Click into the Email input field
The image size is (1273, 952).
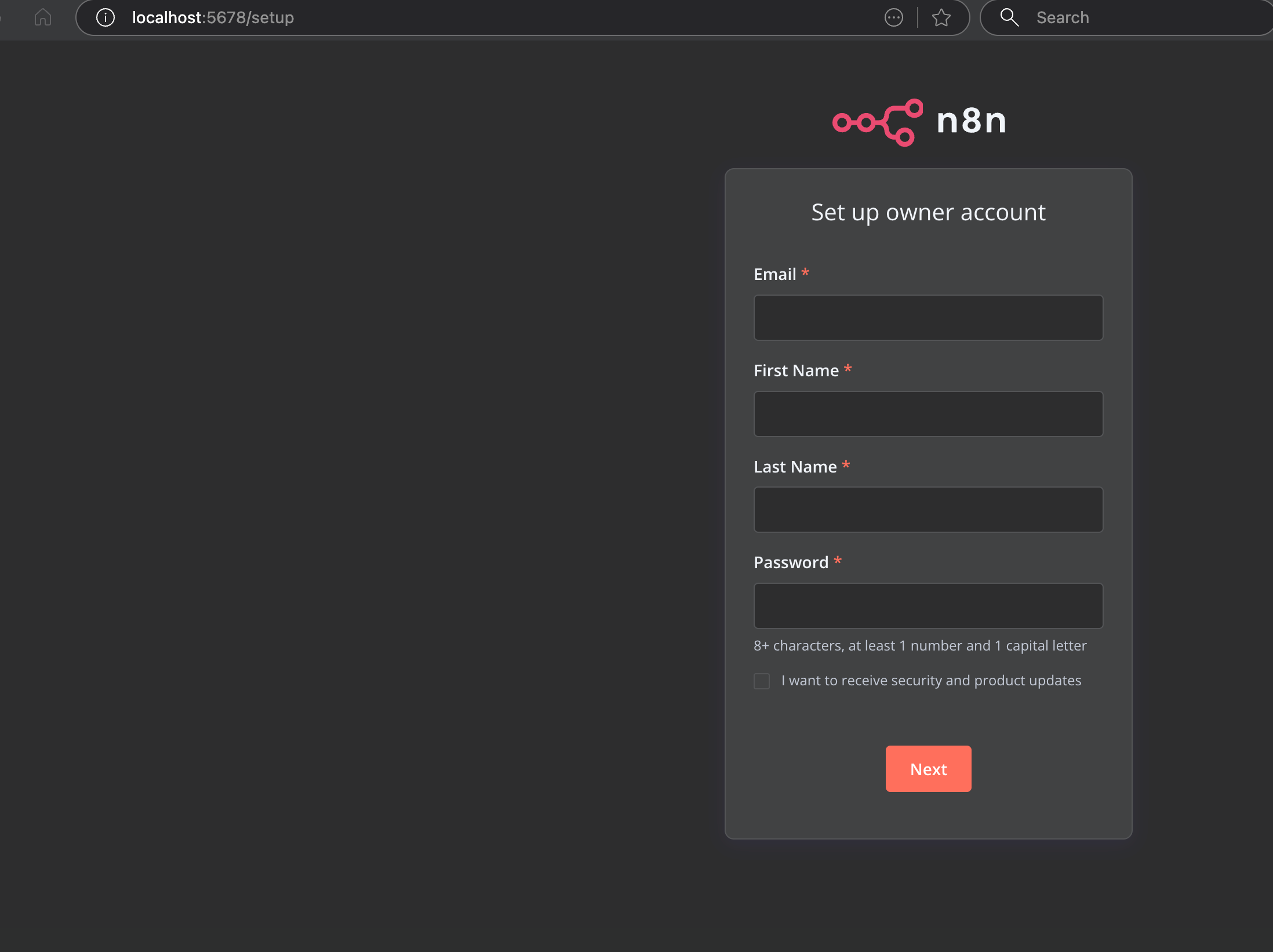click(x=928, y=318)
